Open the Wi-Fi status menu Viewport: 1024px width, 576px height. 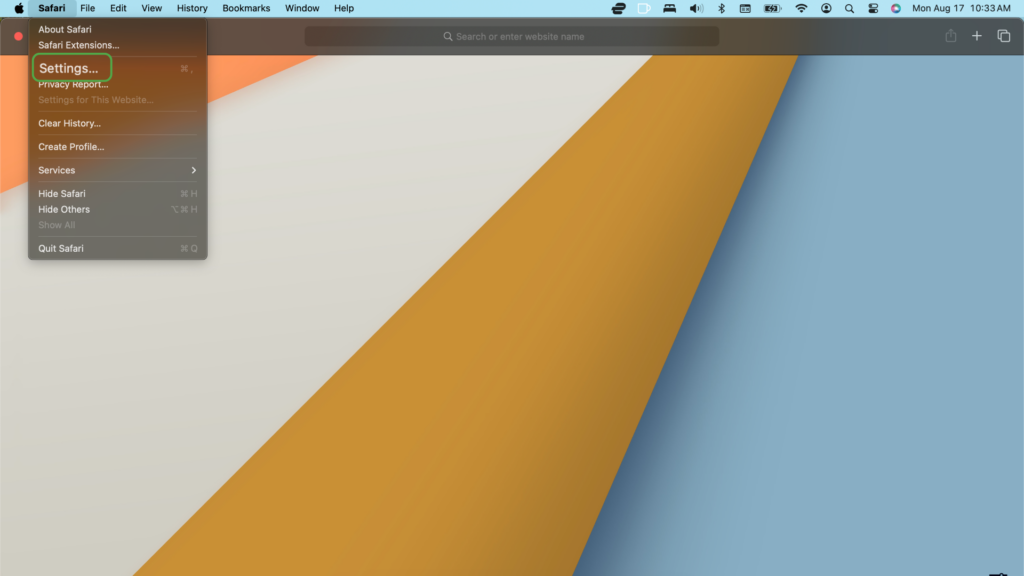(801, 8)
